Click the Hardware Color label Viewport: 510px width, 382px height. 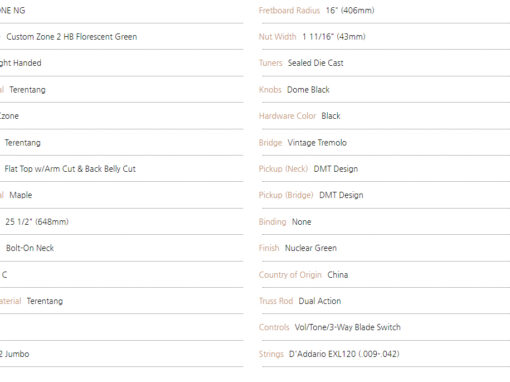(x=287, y=116)
